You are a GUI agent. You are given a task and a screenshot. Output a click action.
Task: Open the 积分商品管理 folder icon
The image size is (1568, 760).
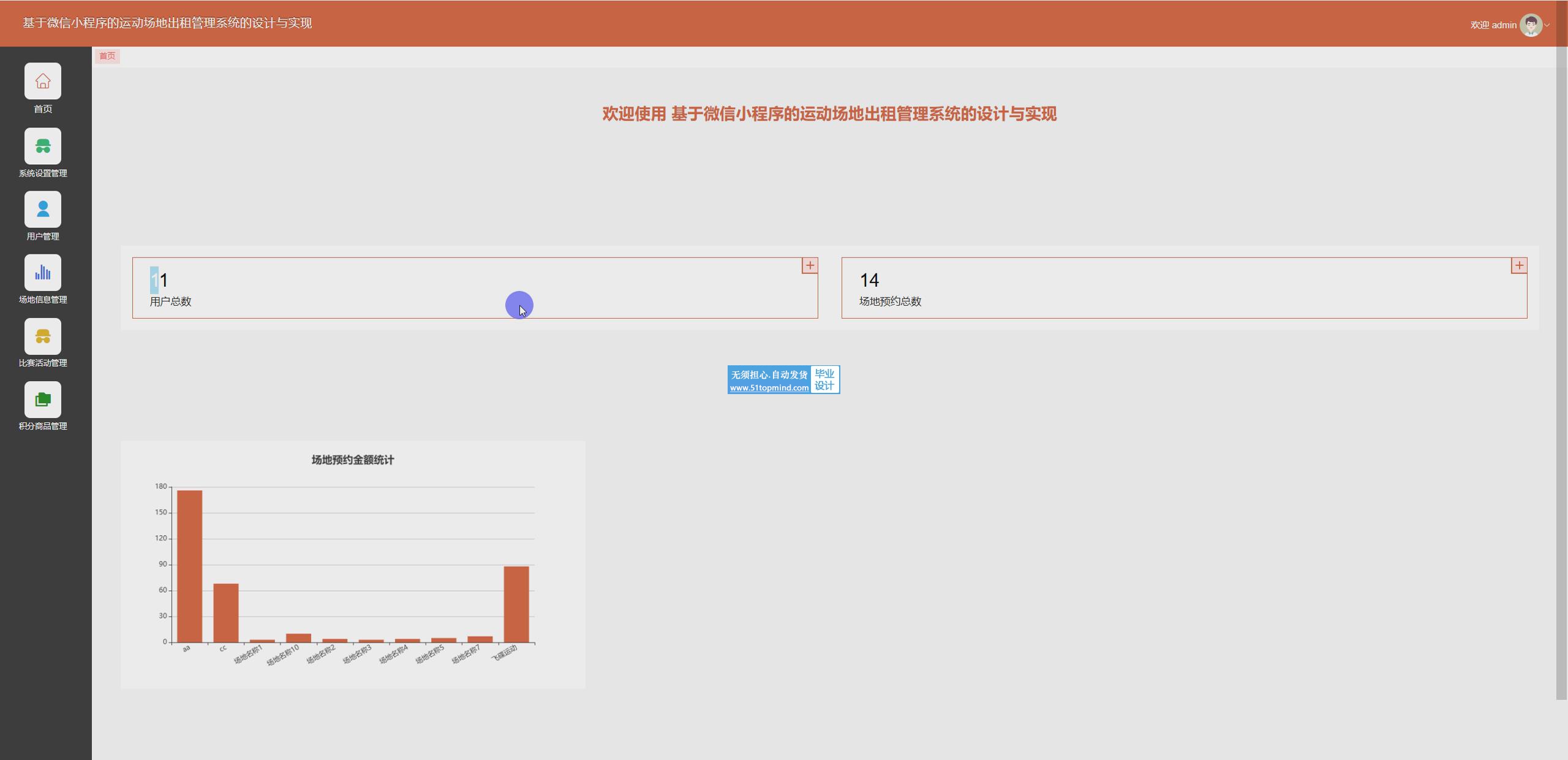coord(43,400)
